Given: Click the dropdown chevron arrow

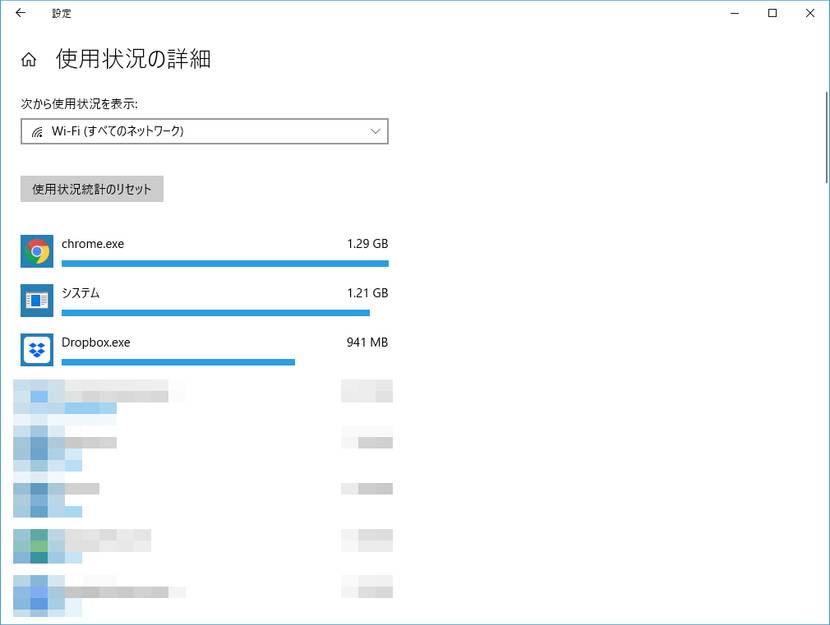Looking at the screenshot, I should click(376, 131).
